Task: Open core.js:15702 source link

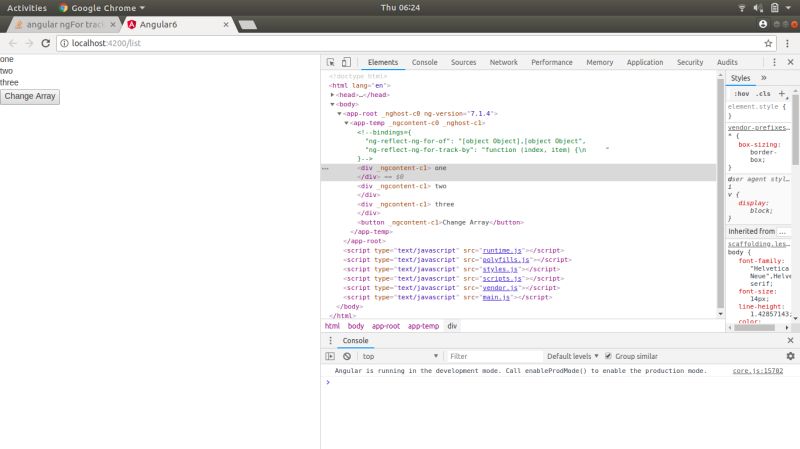Action: coord(758,371)
